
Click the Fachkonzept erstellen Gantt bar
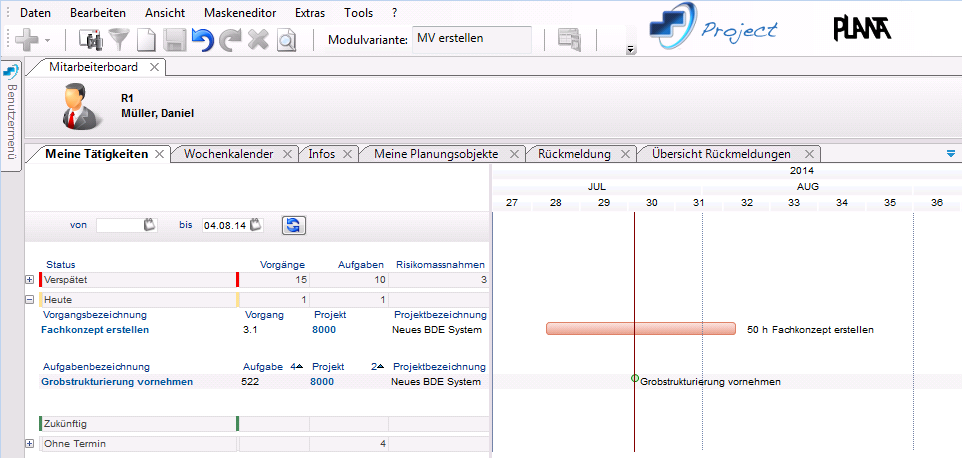point(641,329)
